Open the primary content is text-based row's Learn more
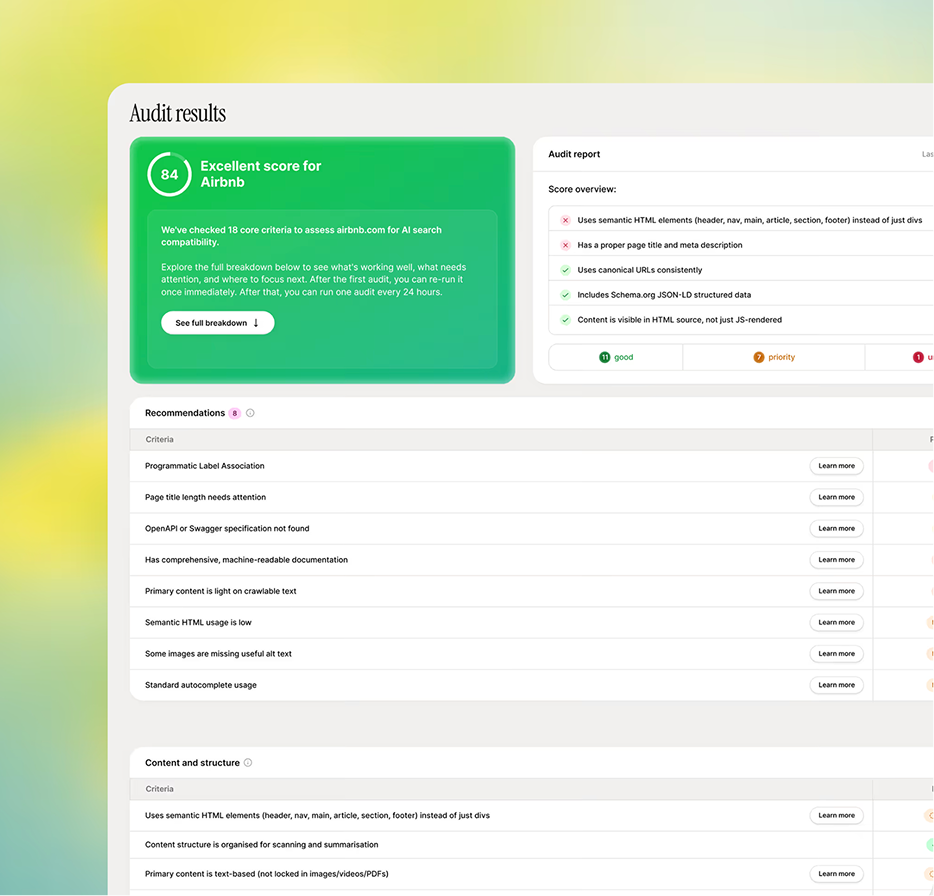 [x=836, y=874]
